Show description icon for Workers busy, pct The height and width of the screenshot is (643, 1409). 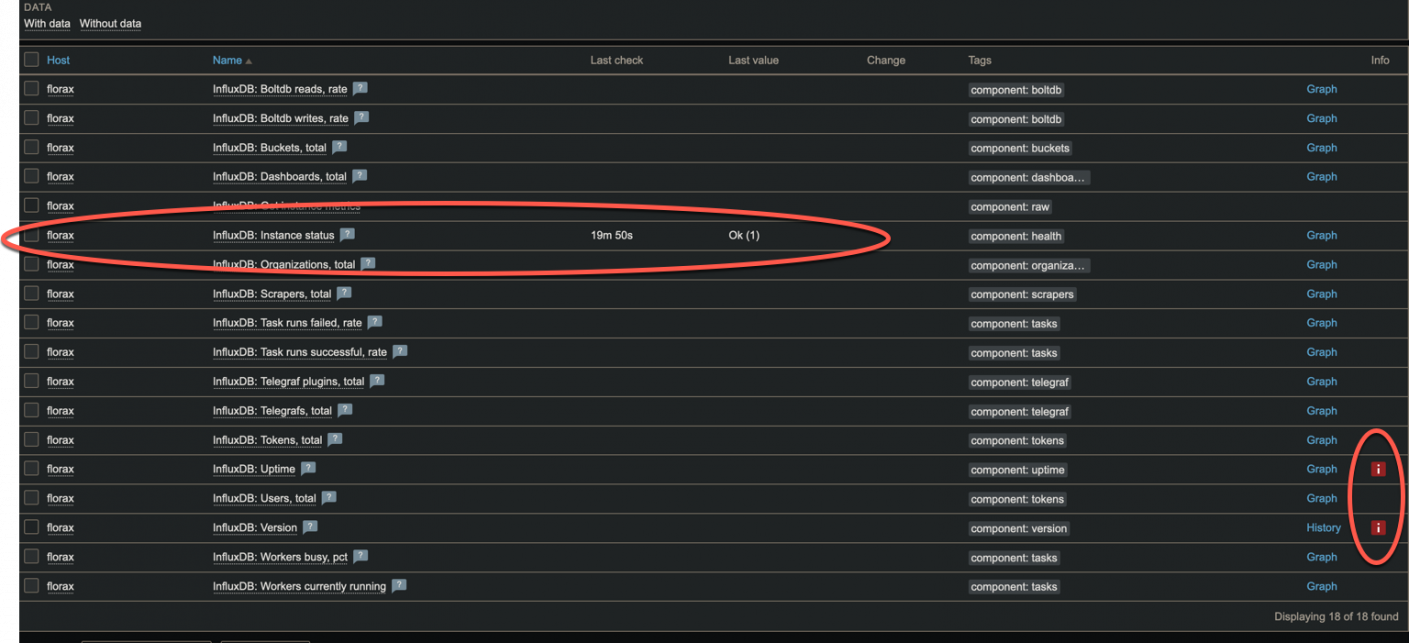[x=361, y=556]
